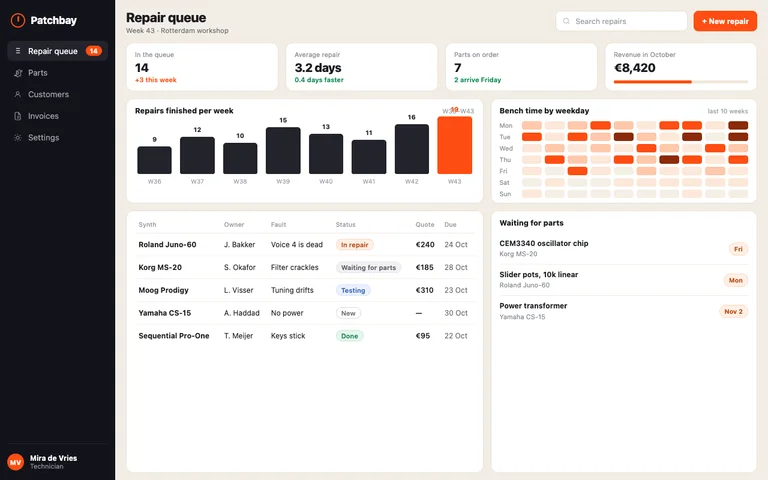
Task: Click the 23 Oct due date
Action: tap(456, 290)
